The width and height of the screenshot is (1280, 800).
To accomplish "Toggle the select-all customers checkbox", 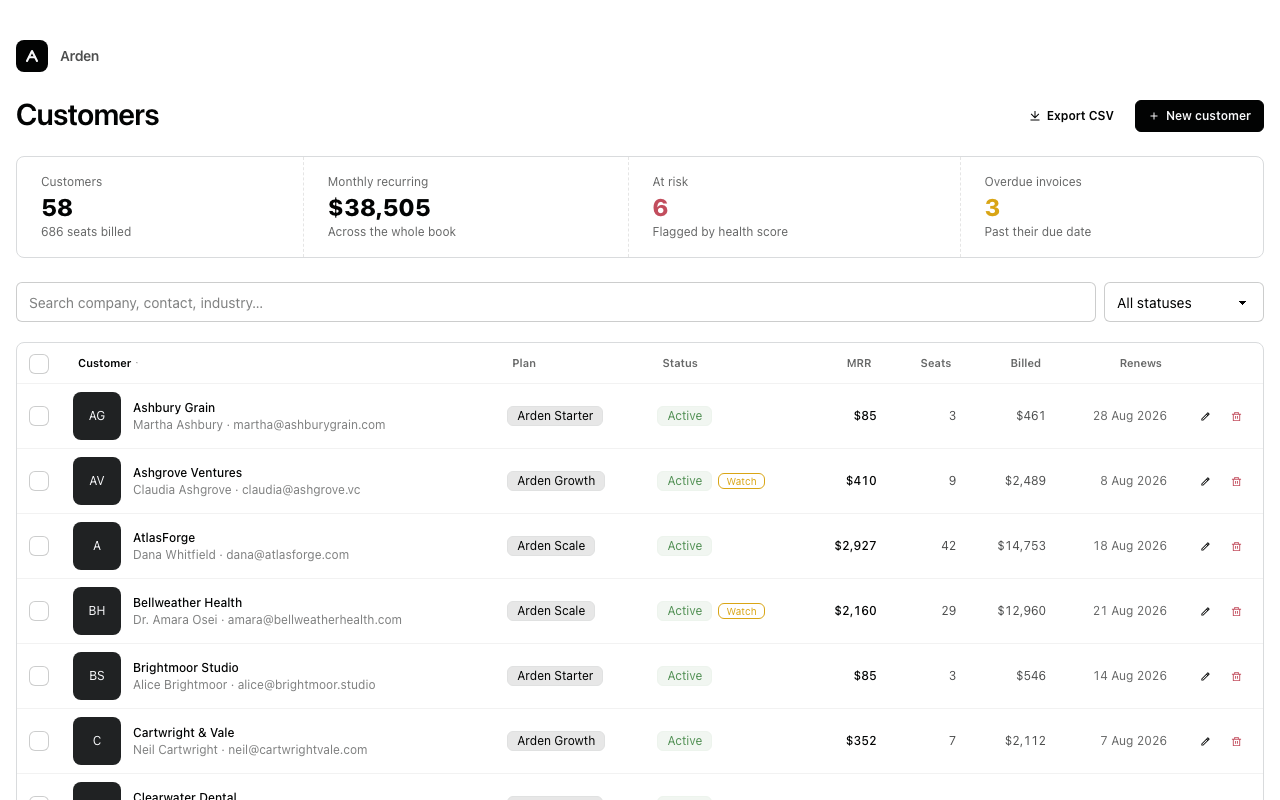I will pyautogui.click(x=39, y=364).
